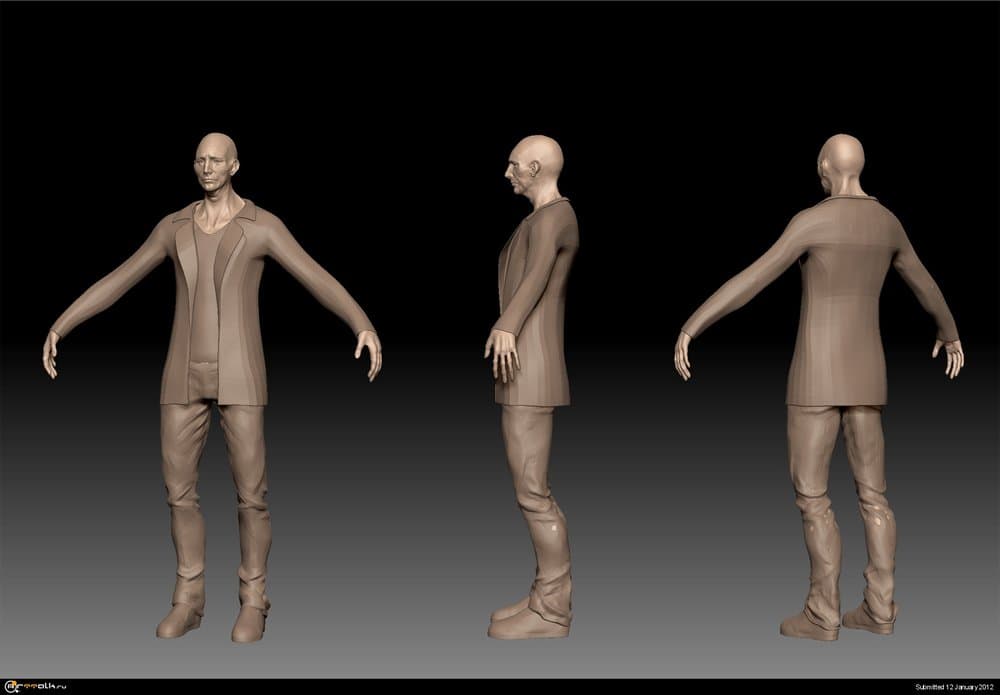The height and width of the screenshot is (695, 1000).
Task: Click the 'Submitted 12 January 2012' text
Action: point(953,687)
